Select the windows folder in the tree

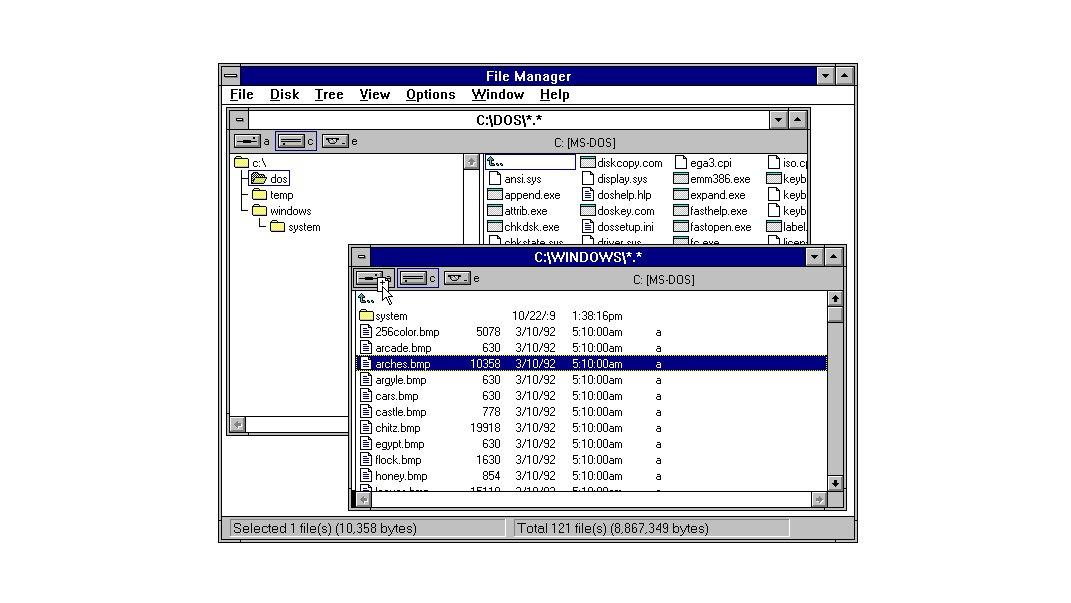[281, 211]
